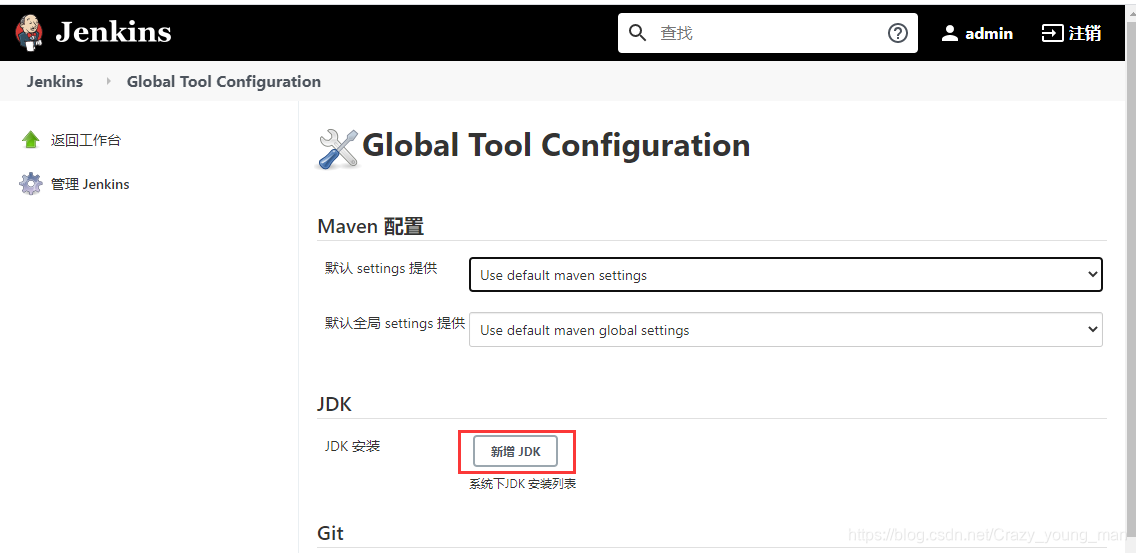This screenshot has width=1136, height=553.
Task: Open search help question mark icon
Action: point(898,33)
